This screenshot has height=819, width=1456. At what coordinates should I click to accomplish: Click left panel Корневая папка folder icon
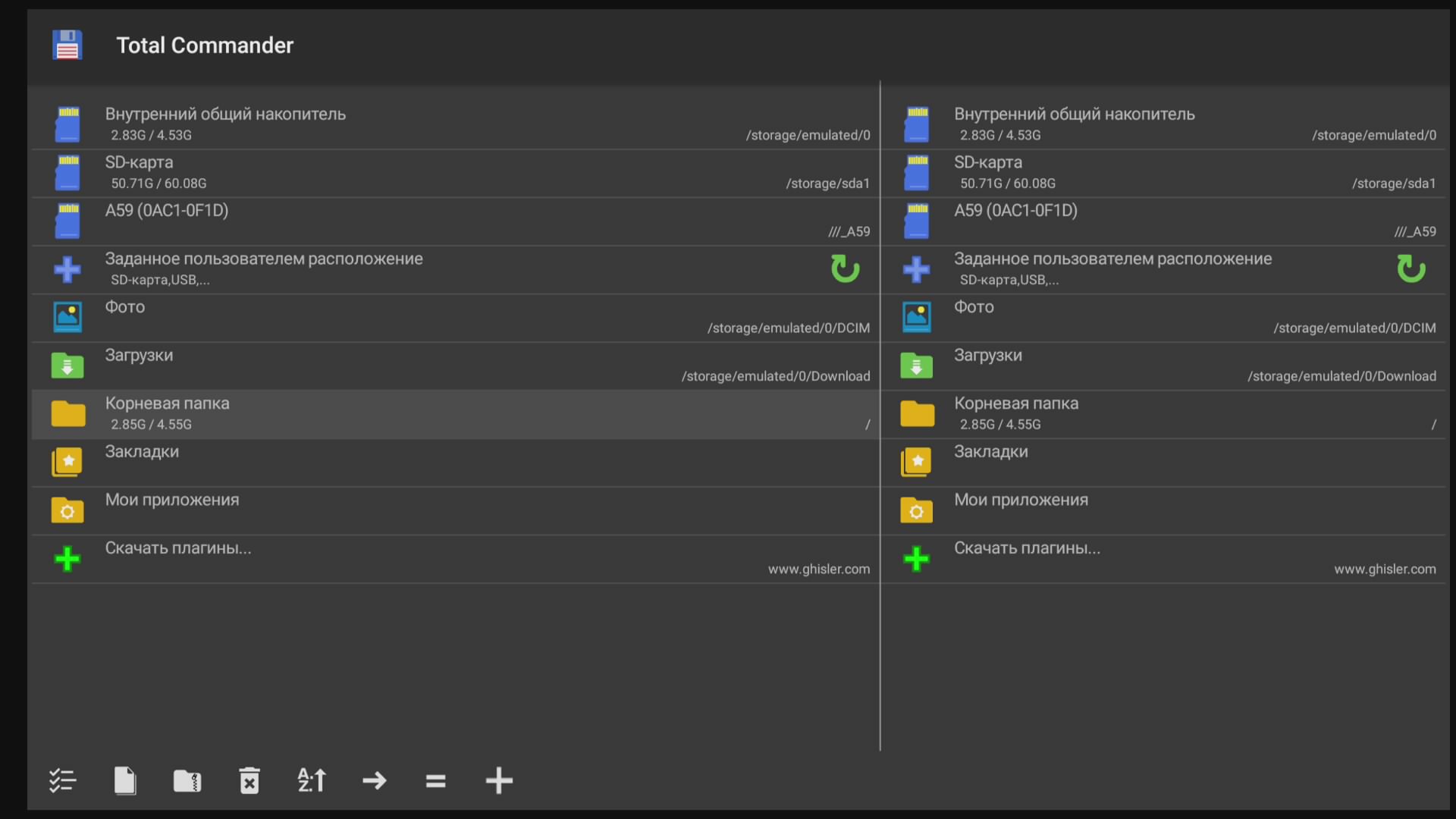click(67, 414)
